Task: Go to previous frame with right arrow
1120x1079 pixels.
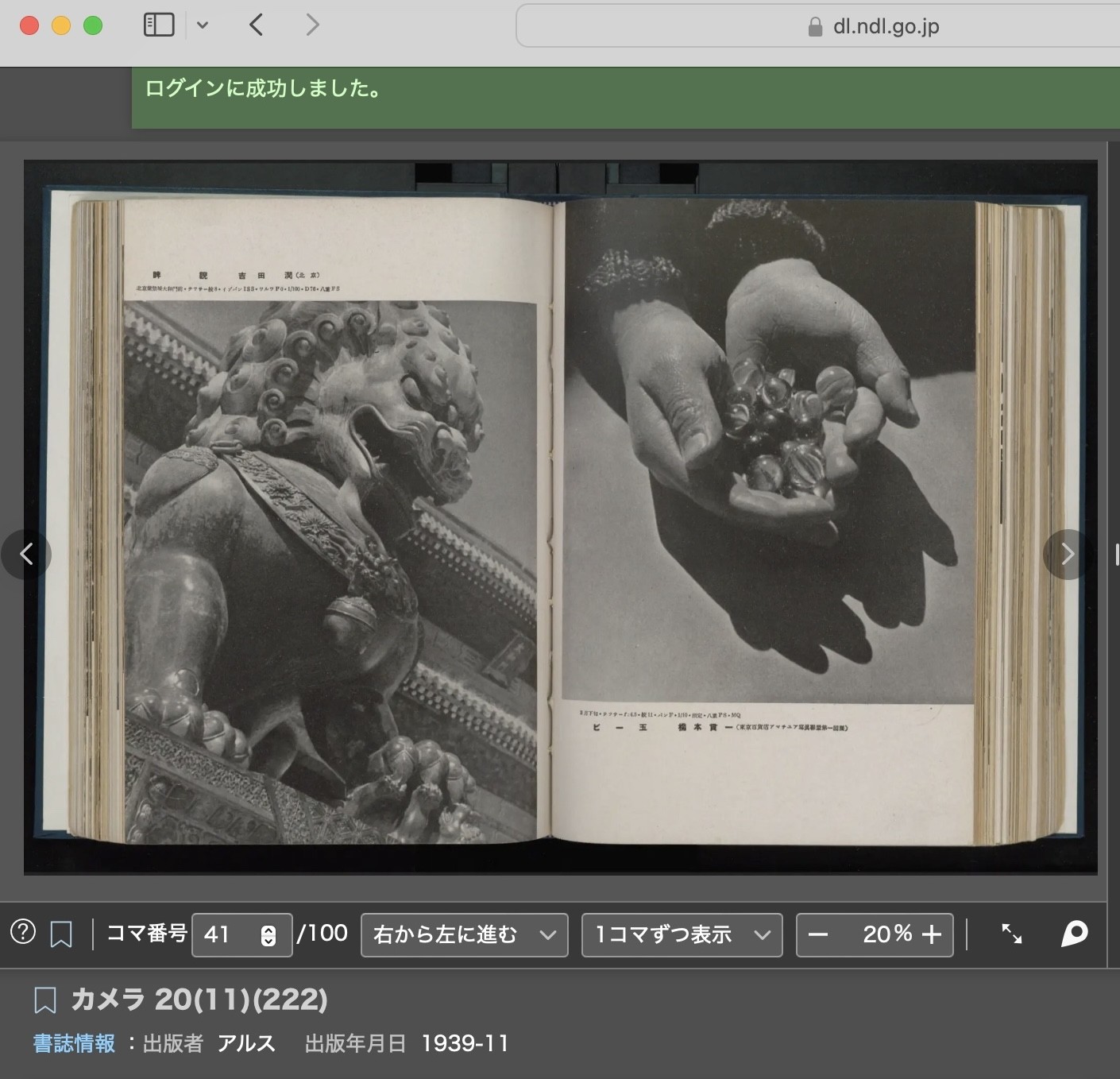Action: [1068, 554]
